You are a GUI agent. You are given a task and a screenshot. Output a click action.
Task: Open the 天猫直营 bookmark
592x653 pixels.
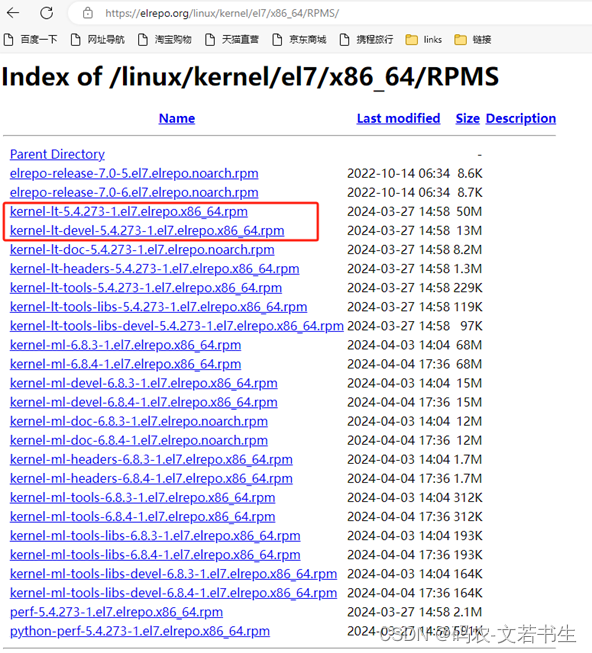click(232, 40)
